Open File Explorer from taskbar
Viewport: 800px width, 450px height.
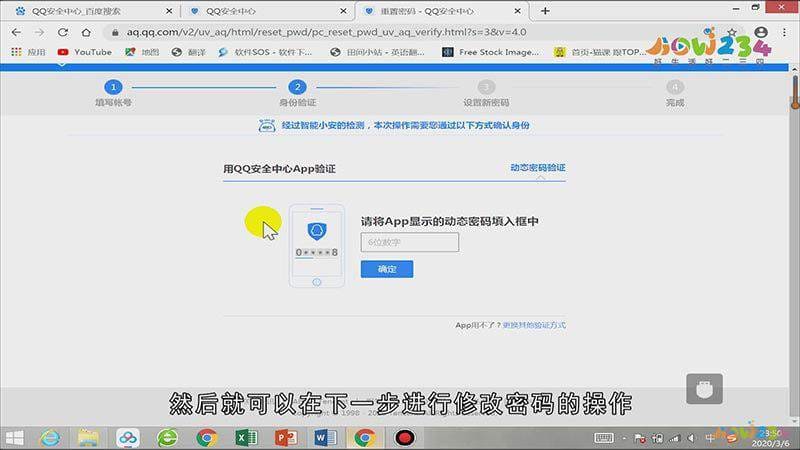pyautogui.click(x=88, y=438)
